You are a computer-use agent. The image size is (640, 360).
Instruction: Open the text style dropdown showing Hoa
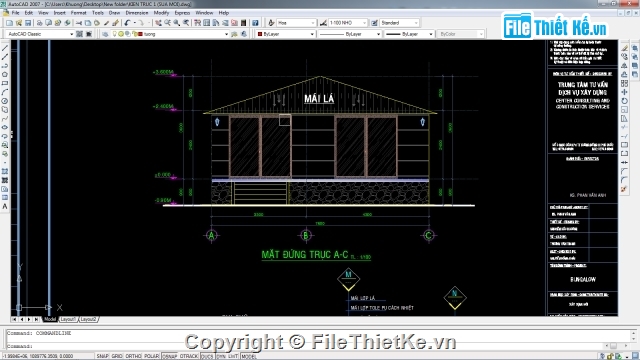tap(296, 23)
